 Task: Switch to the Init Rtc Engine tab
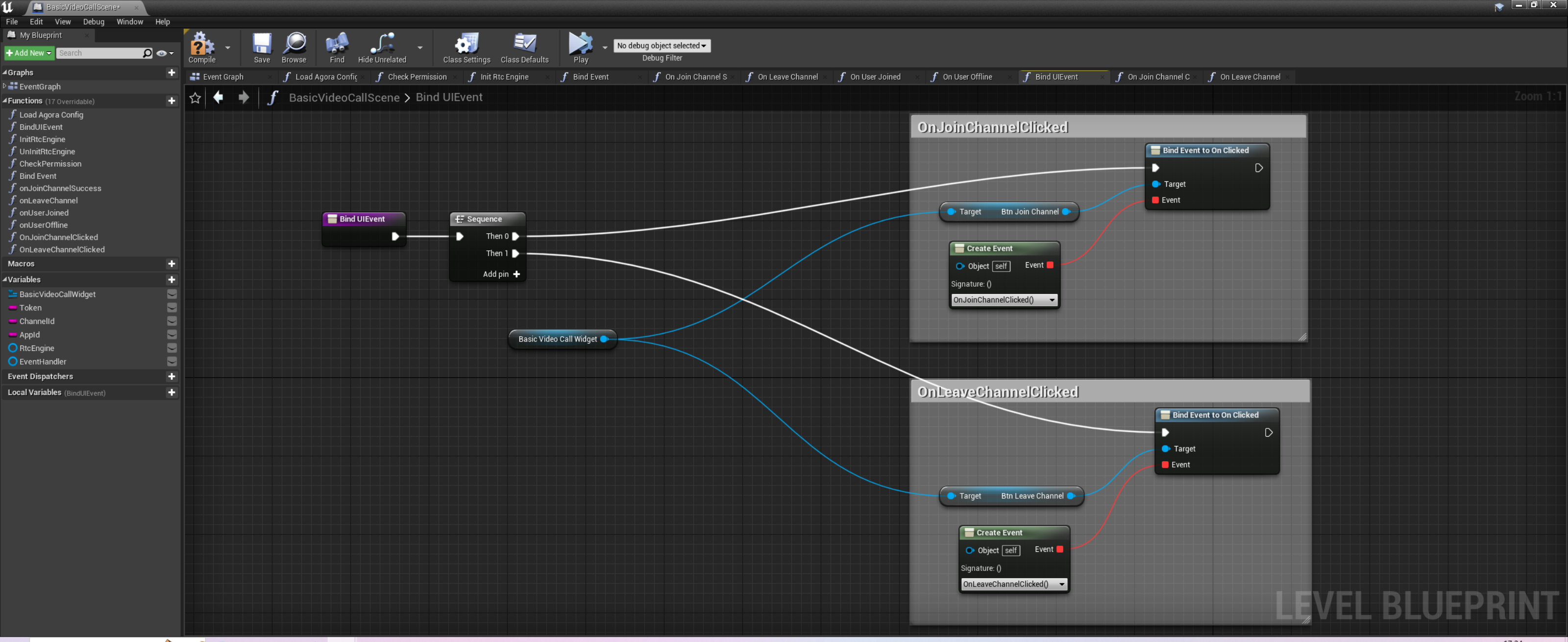(x=504, y=76)
